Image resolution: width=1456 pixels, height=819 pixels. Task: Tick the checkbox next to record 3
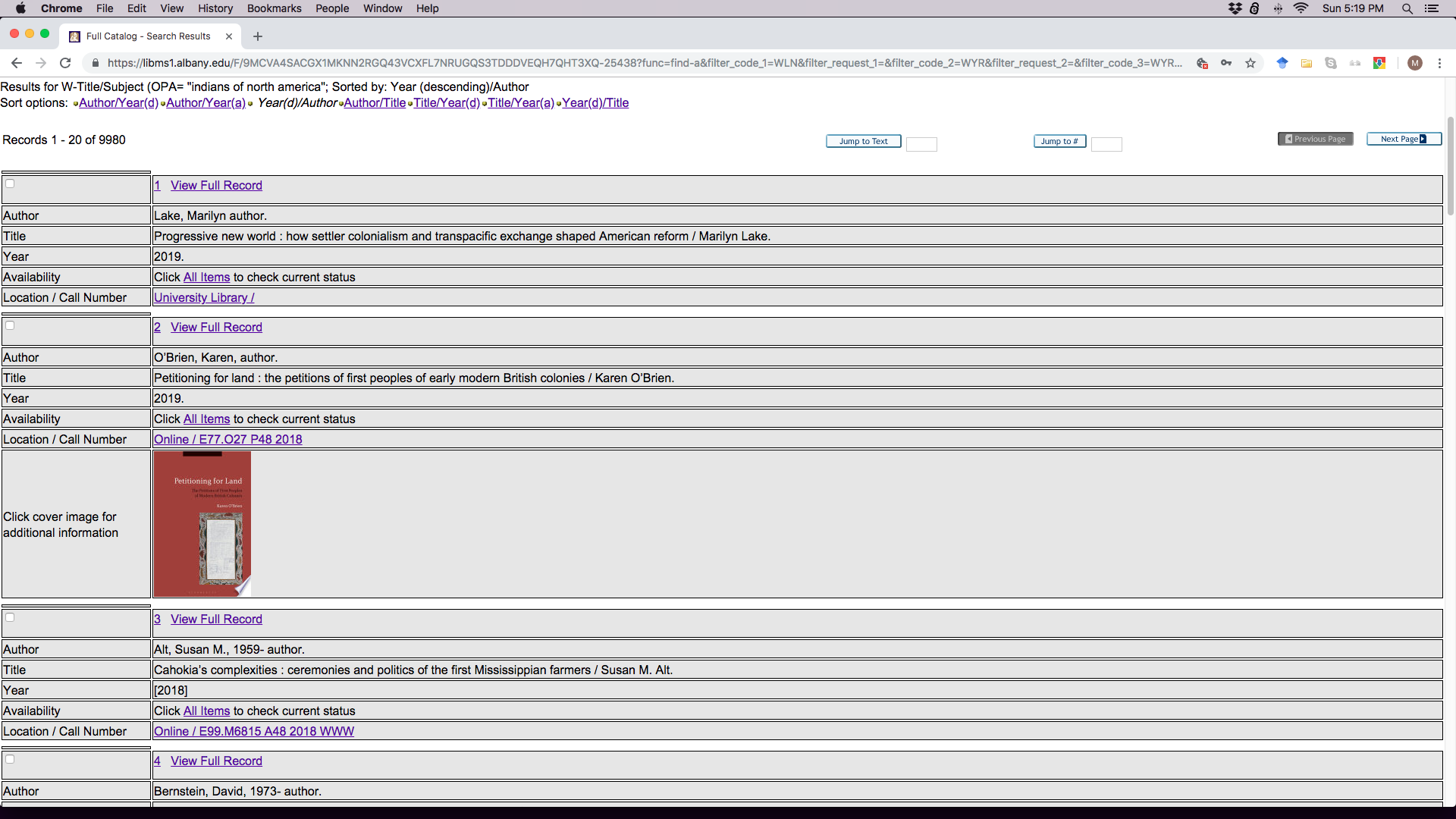[x=10, y=617]
